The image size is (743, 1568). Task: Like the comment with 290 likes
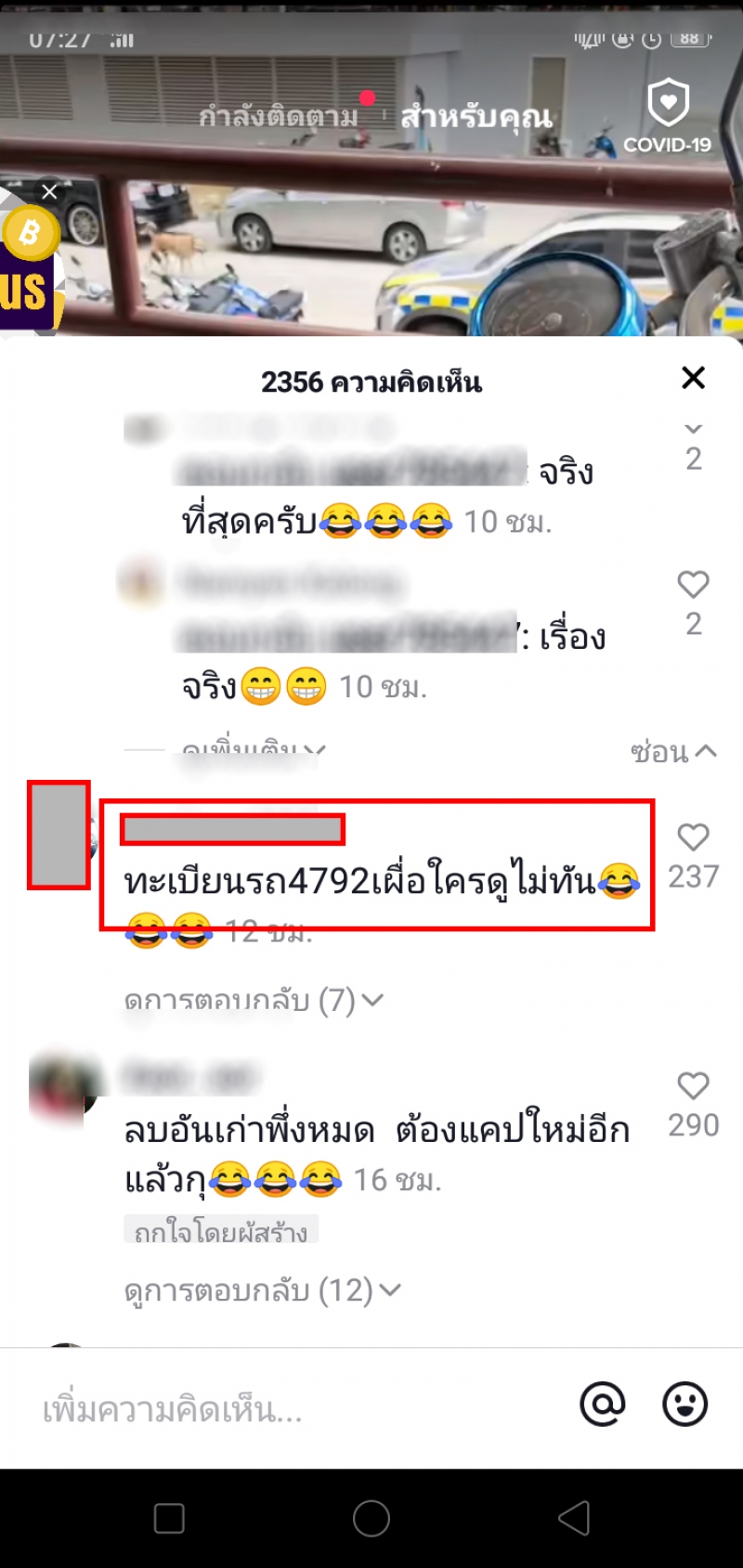point(693,1085)
